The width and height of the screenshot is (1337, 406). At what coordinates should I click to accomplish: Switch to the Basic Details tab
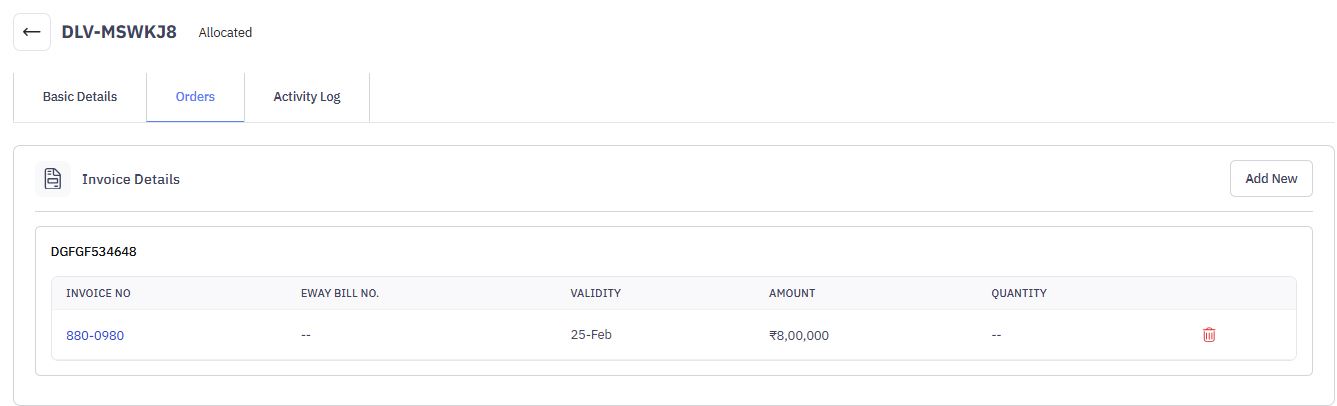[x=80, y=97]
